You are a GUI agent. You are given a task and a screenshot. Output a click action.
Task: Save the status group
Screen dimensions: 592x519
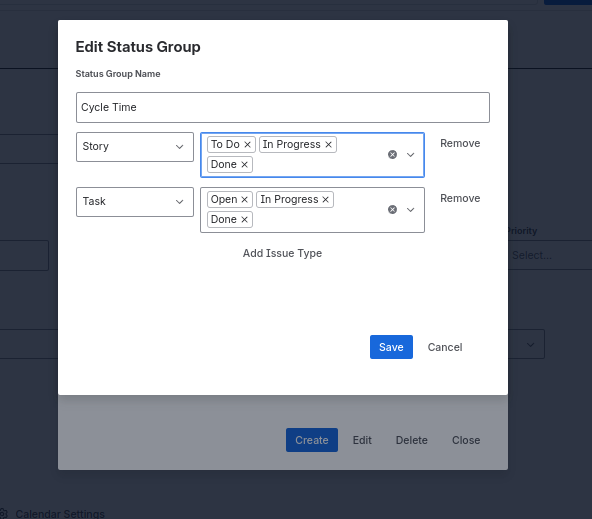[391, 347]
